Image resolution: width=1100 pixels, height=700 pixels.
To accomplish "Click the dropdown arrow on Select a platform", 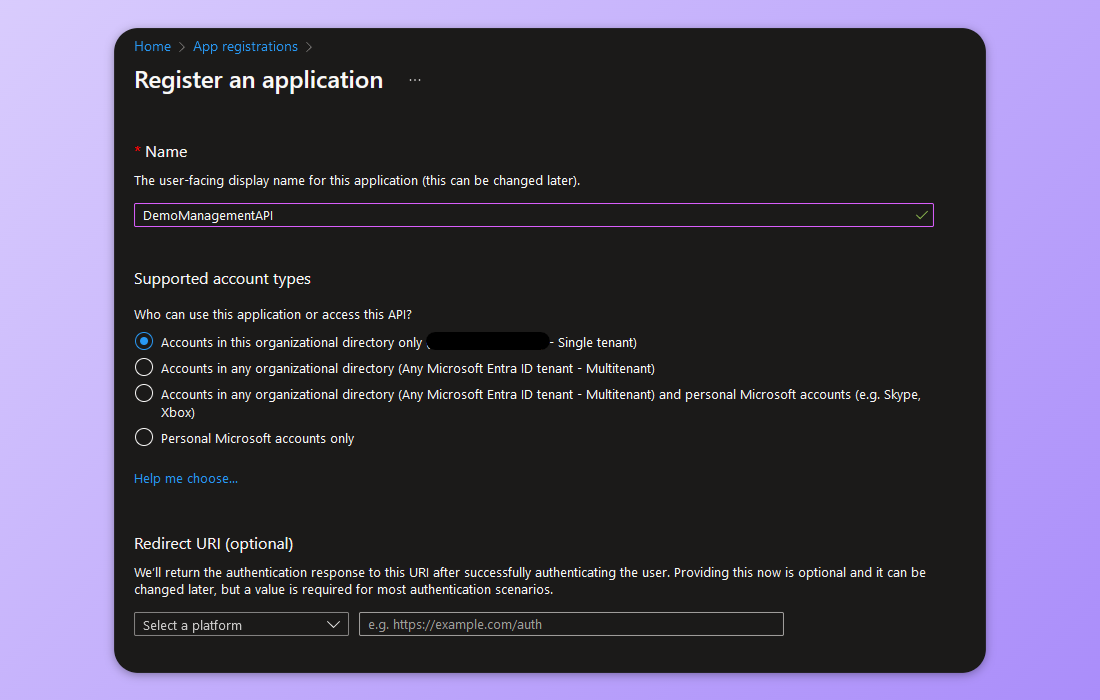I will [x=333, y=623].
